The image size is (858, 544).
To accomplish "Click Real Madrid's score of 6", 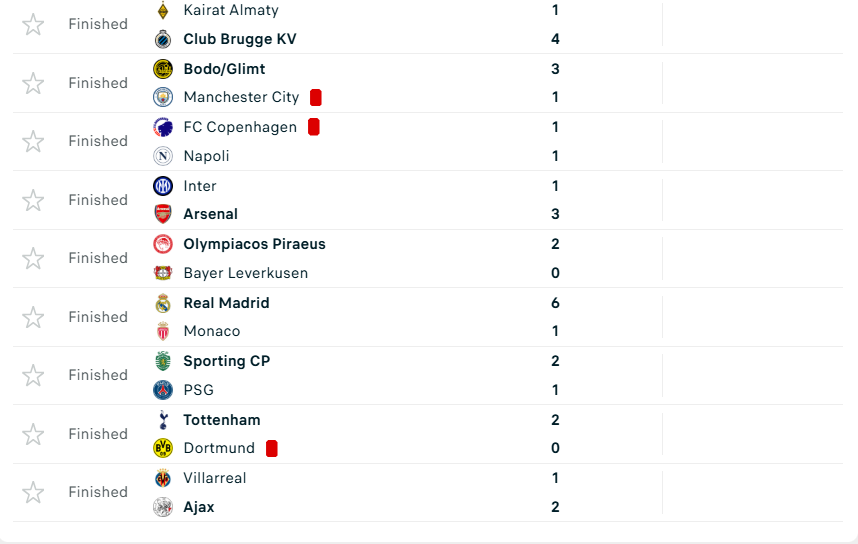I will 555,303.
